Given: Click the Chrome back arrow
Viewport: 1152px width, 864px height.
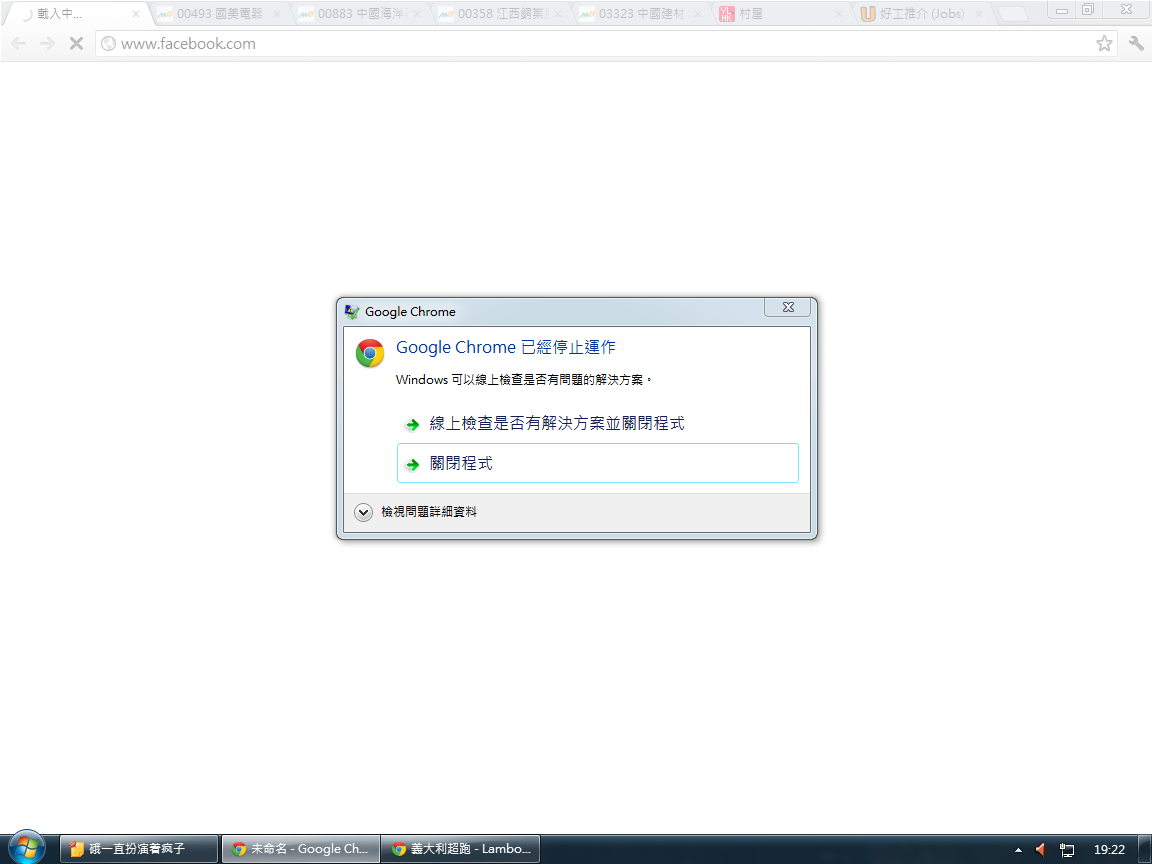Looking at the screenshot, I should point(18,44).
